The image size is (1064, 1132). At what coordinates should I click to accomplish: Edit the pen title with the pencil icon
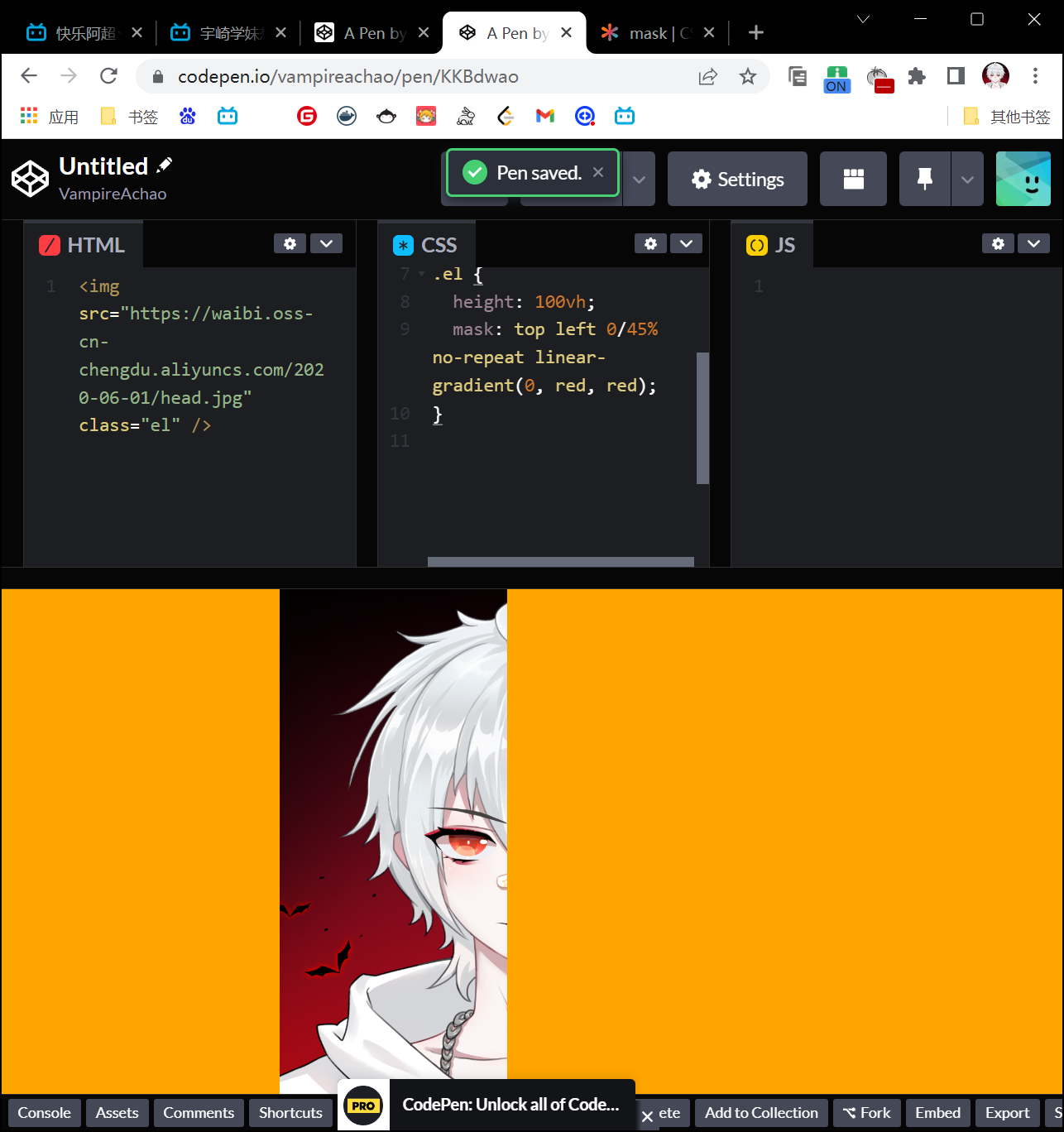165,164
